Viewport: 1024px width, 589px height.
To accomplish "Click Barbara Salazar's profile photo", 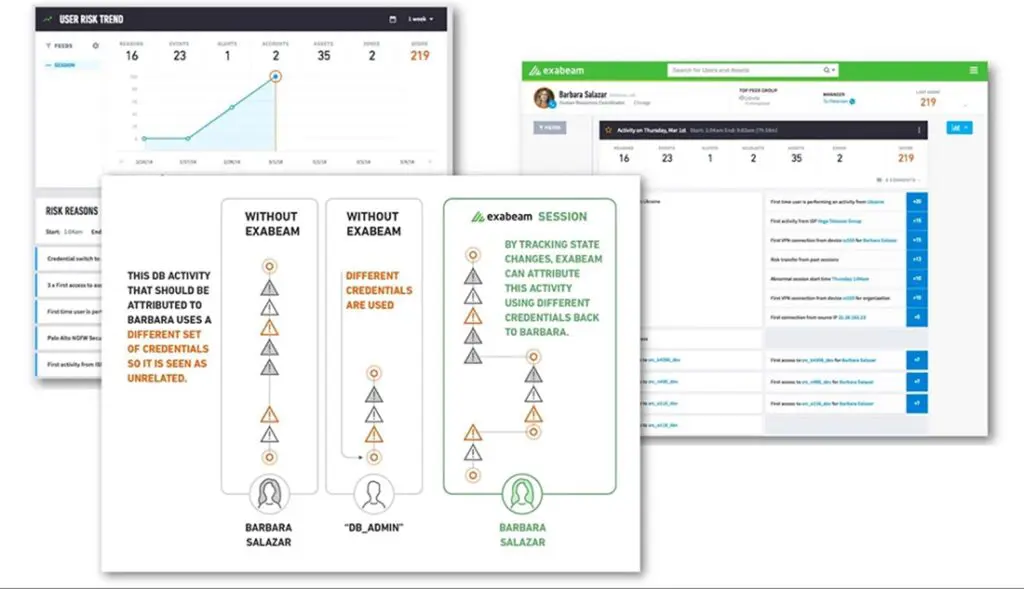I will (x=544, y=95).
